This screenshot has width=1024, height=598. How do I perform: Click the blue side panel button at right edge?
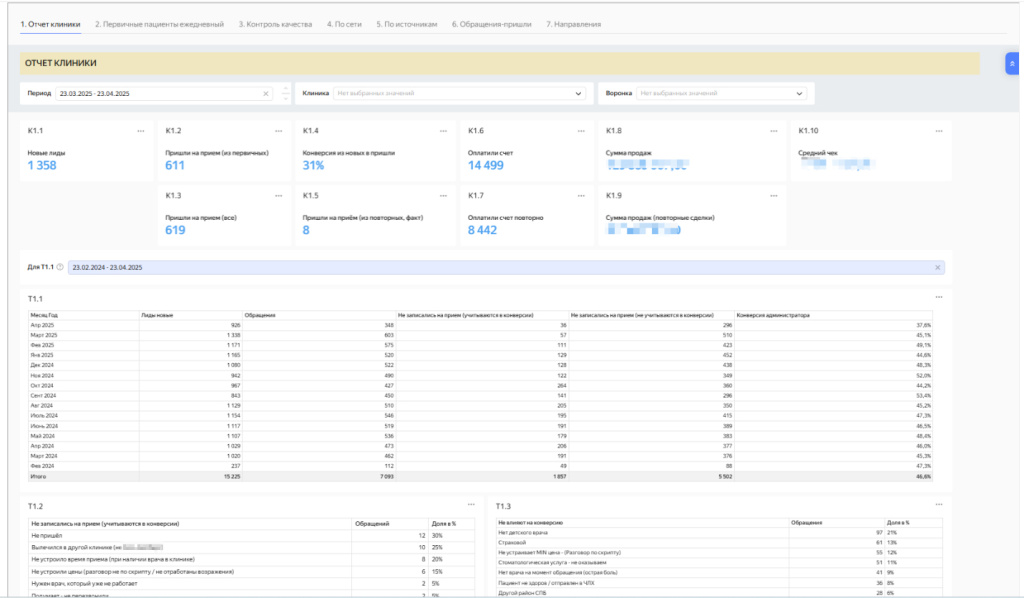click(x=1012, y=63)
